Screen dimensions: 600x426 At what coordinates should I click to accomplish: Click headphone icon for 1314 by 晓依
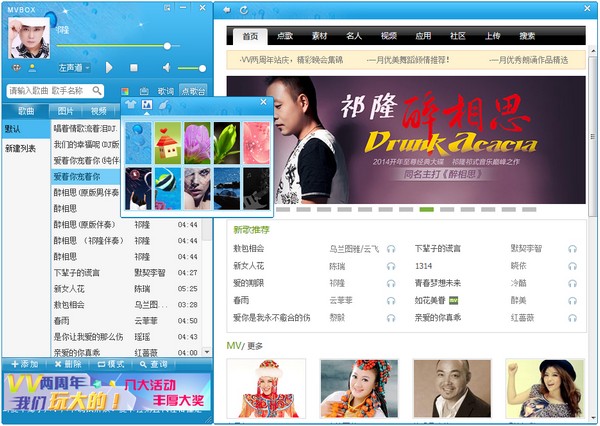tap(572, 266)
